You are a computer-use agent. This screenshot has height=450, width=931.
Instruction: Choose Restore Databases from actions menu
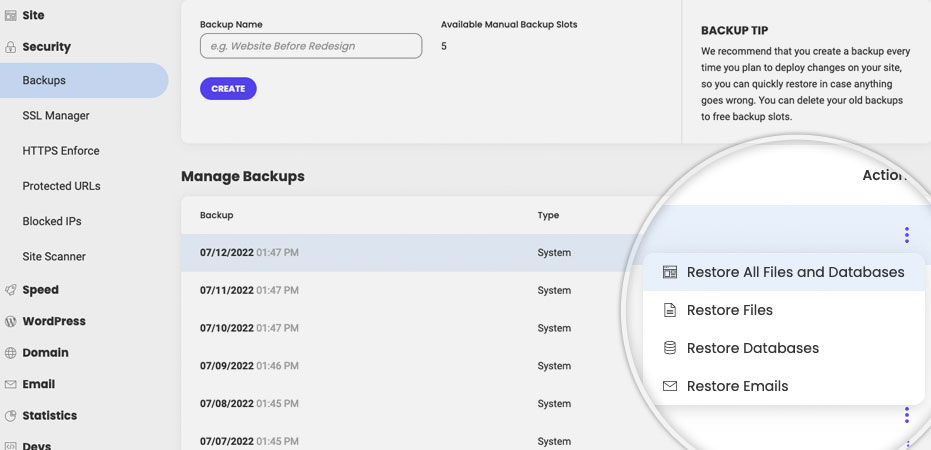click(x=784, y=348)
